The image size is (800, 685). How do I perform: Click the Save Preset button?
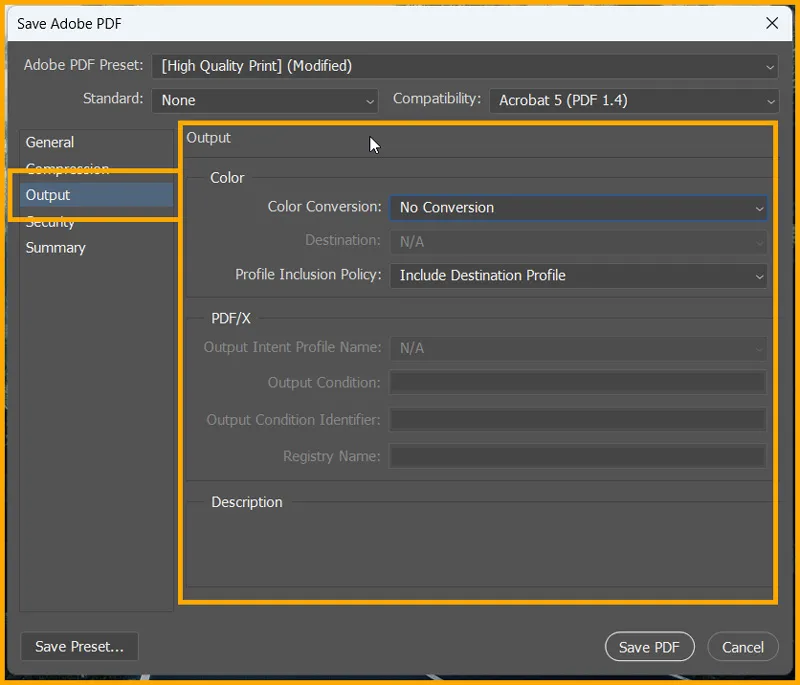pyautogui.click(x=78, y=646)
